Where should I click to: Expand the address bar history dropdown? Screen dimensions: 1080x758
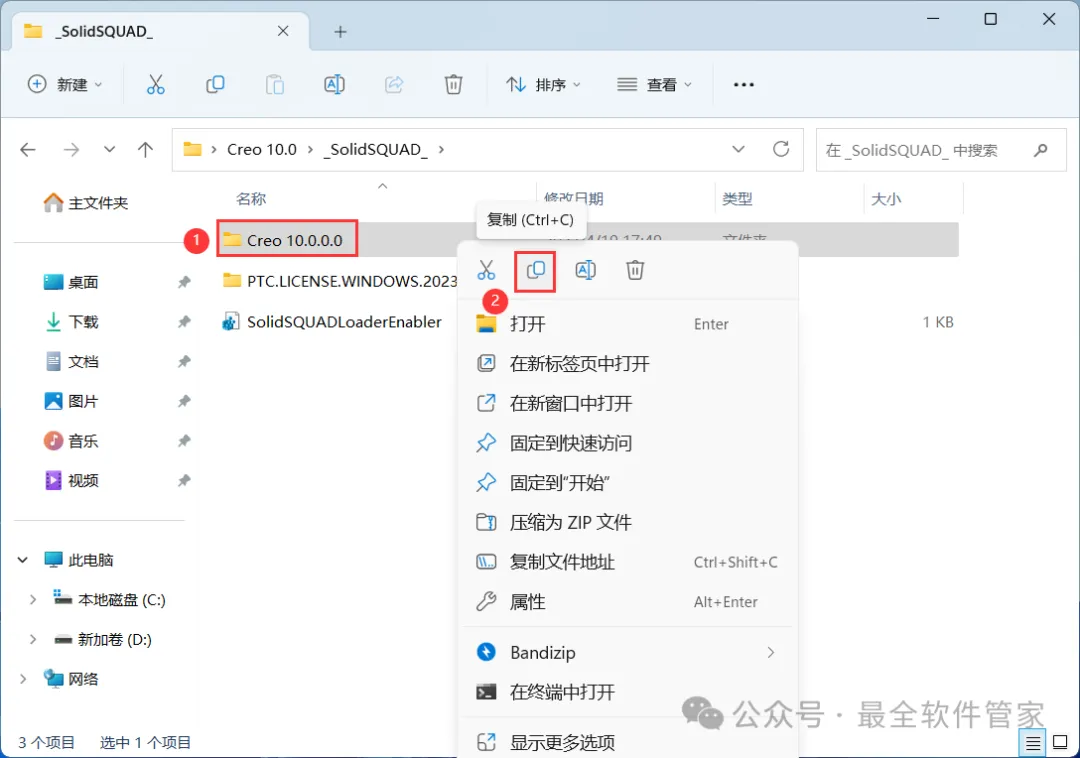coord(738,149)
